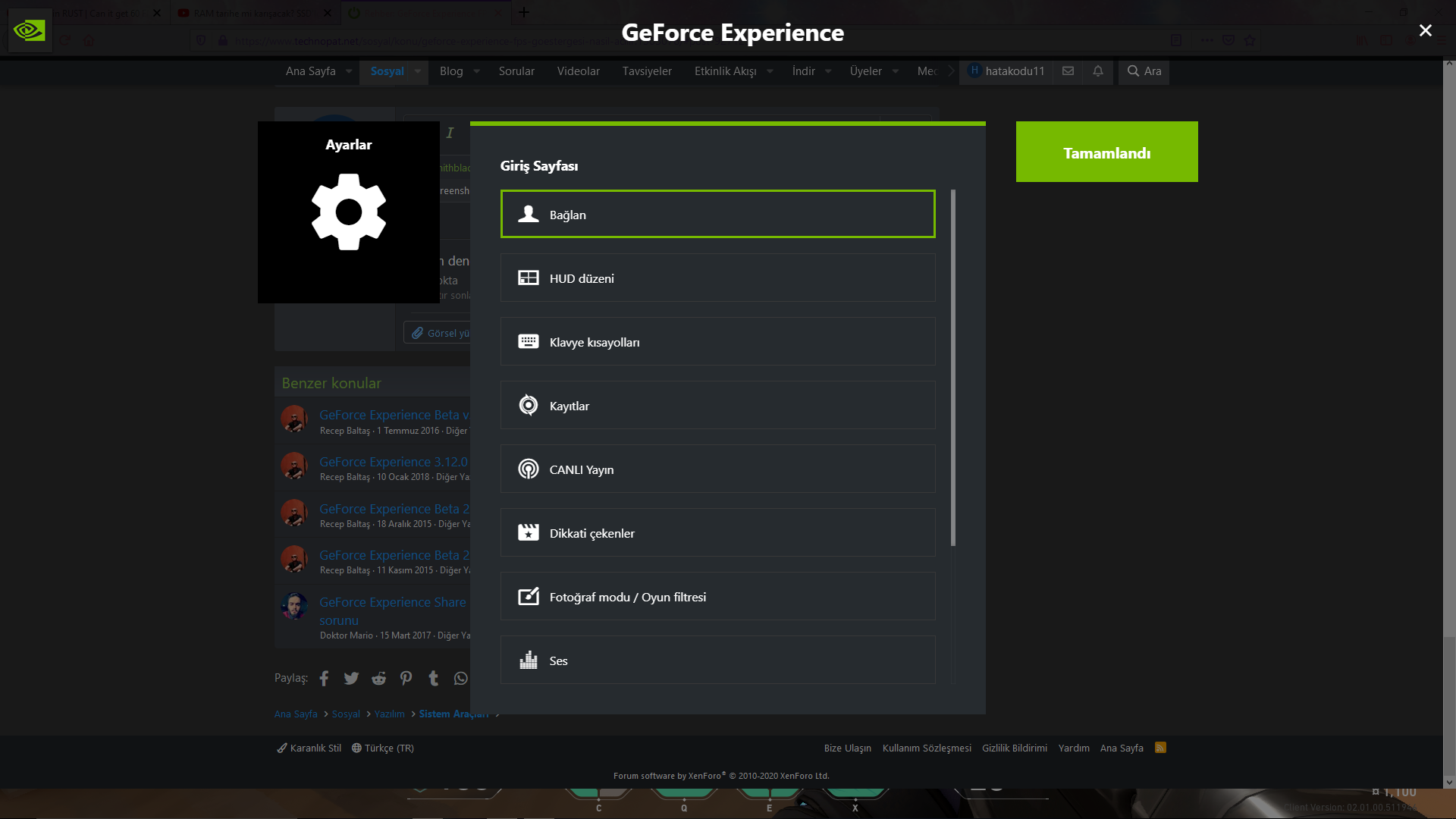The width and height of the screenshot is (1456, 819).
Task: Open Fotoğraf modu / Oyun filtresi
Action: [717, 597]
